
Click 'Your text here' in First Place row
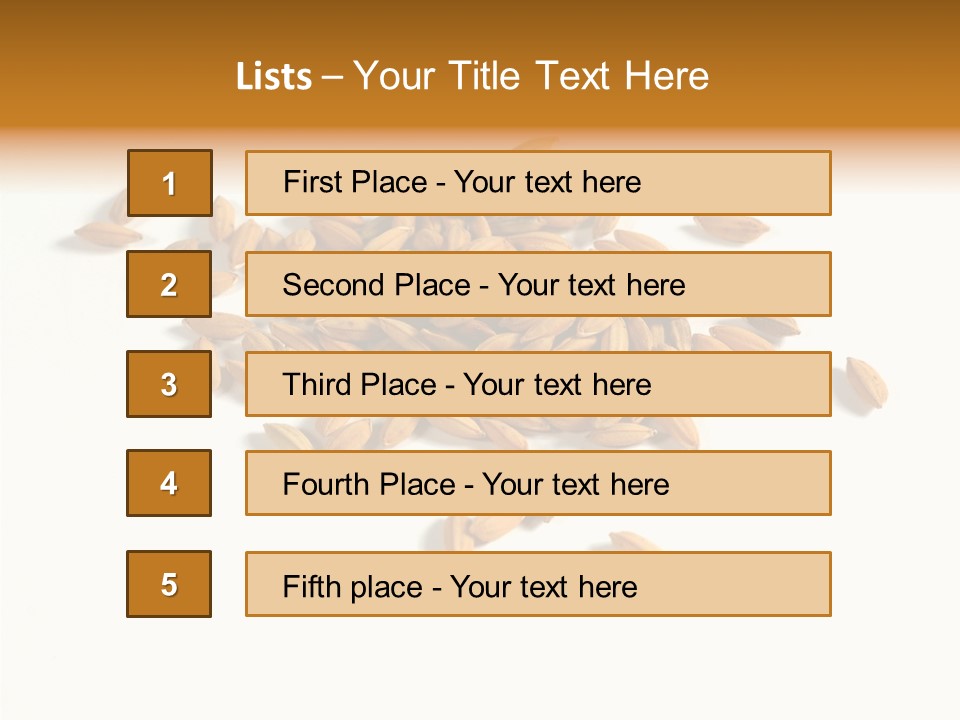[x=547, y=182]
